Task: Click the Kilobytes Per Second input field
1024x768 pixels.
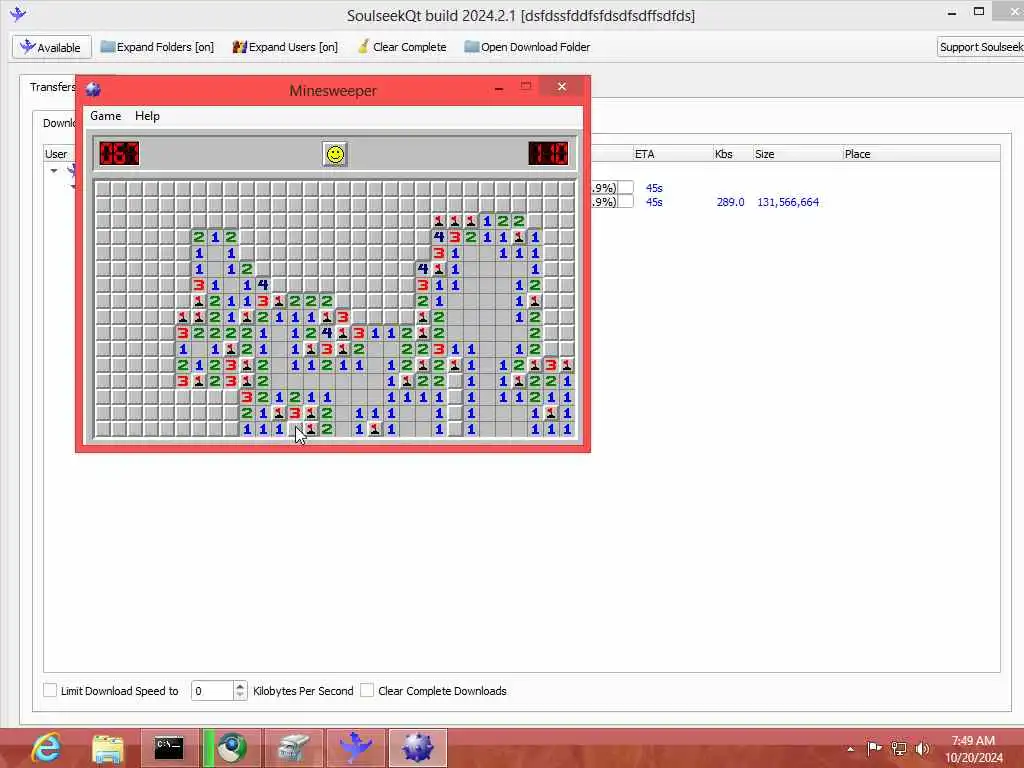Action: pos(212,690)
